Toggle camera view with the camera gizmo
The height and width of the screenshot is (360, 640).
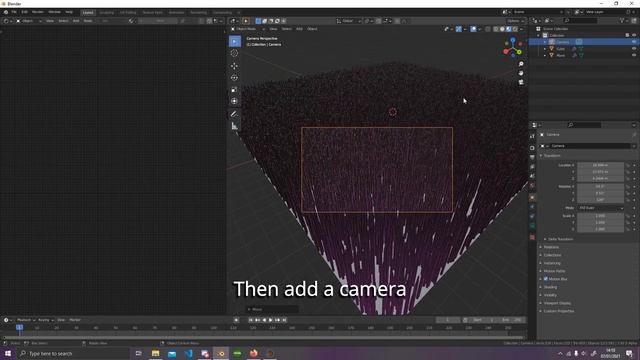click(521, 82)
